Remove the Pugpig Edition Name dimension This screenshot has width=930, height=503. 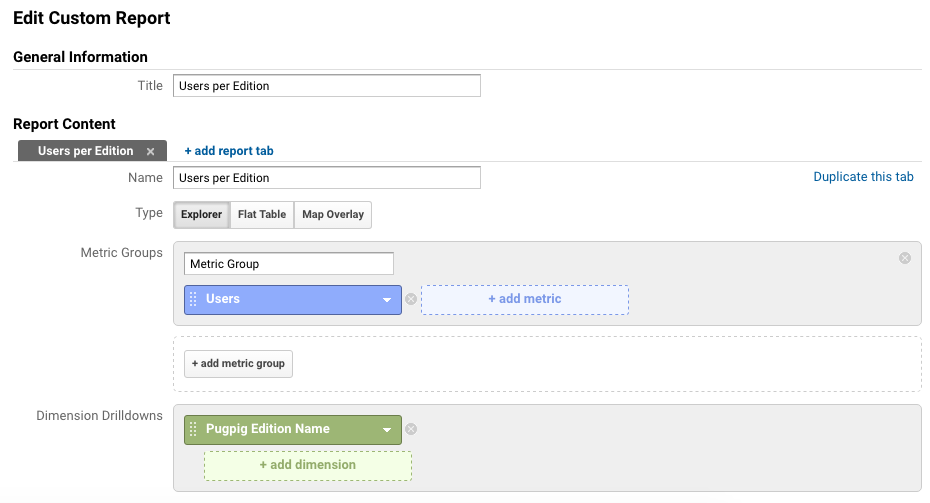[411, 429]
